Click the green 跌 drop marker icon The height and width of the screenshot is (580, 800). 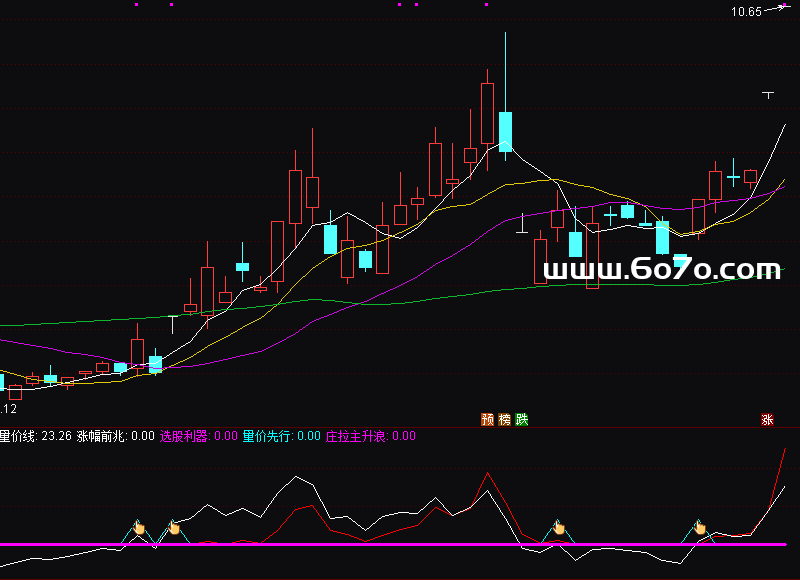point(521,419)
